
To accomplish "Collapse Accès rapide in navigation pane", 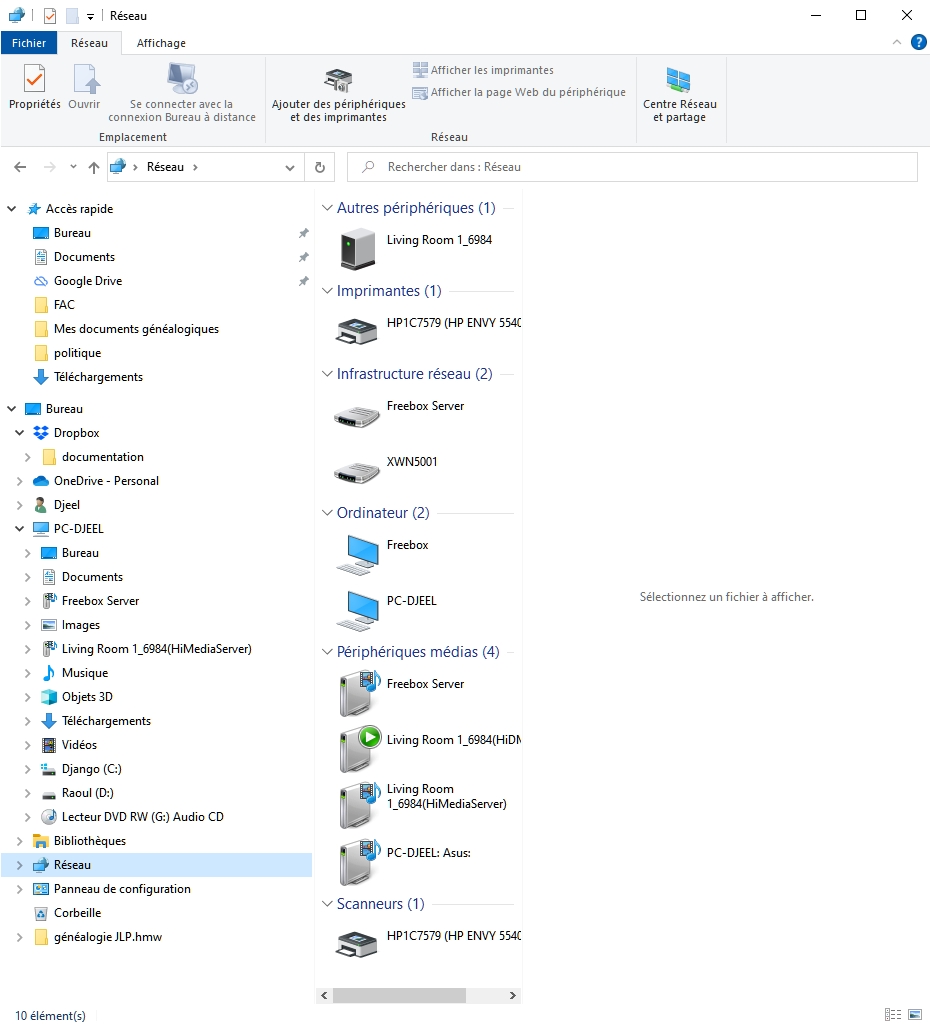I will click(12, 208).
